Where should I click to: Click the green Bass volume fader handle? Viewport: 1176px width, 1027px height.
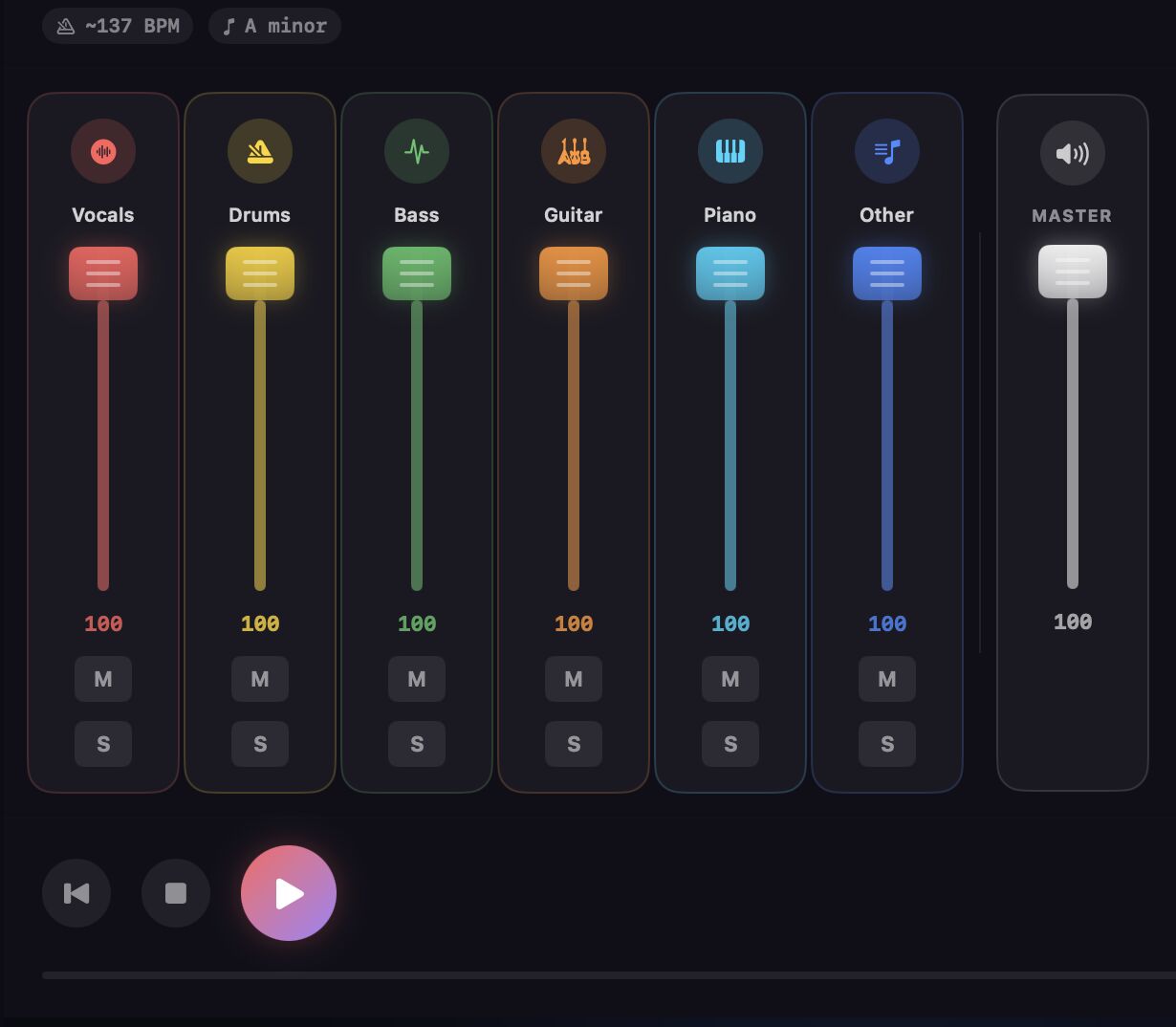click(417, 273)
